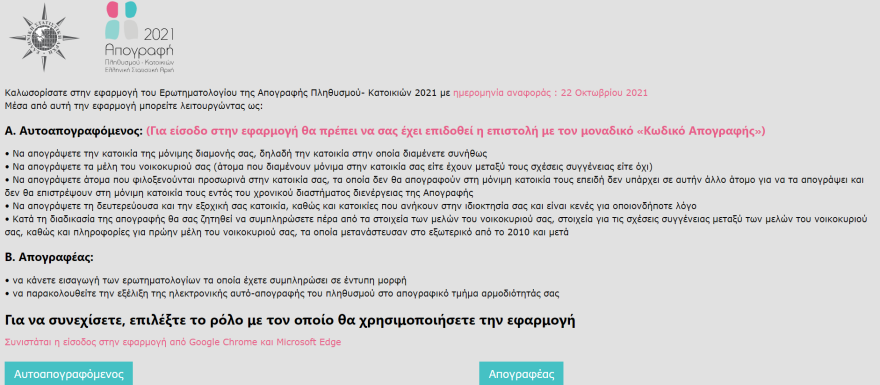Click the pink browser recommendation 'Συνιστάται η είσοδος στην εφαρμογή'
The image size is (880, 385).
coord(172,342)
